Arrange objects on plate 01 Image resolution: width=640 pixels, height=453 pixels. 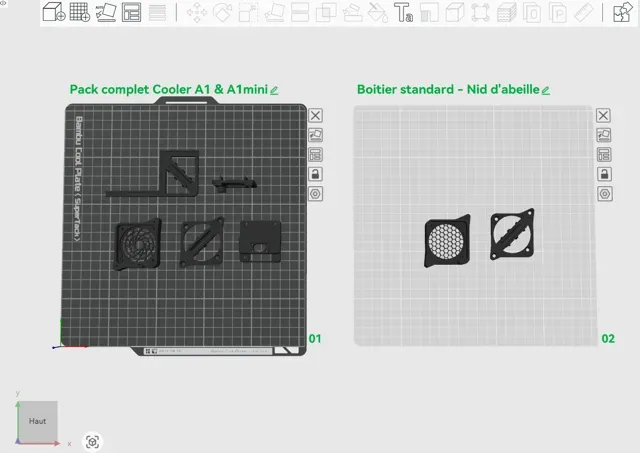(x=315, y=155)
